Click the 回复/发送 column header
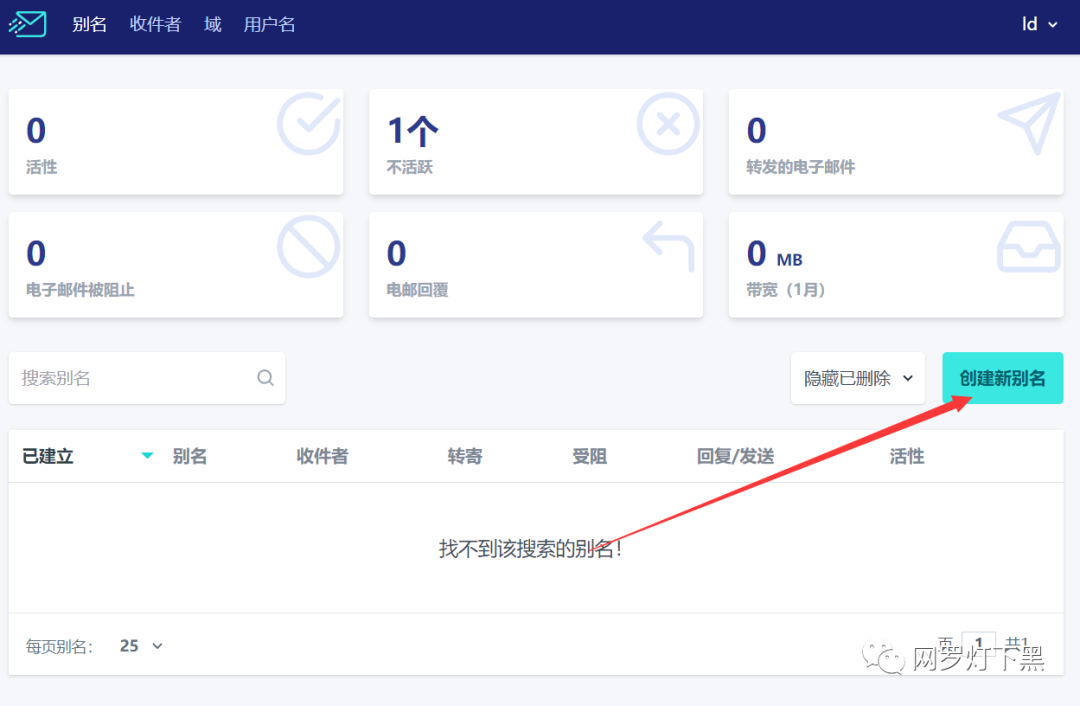 pos(736,456)
